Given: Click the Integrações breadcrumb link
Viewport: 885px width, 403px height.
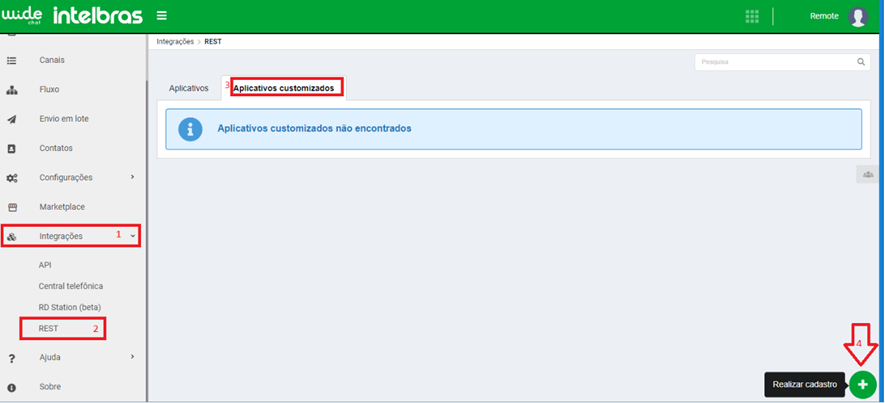Looking at the screenshot, I should 175,42.
